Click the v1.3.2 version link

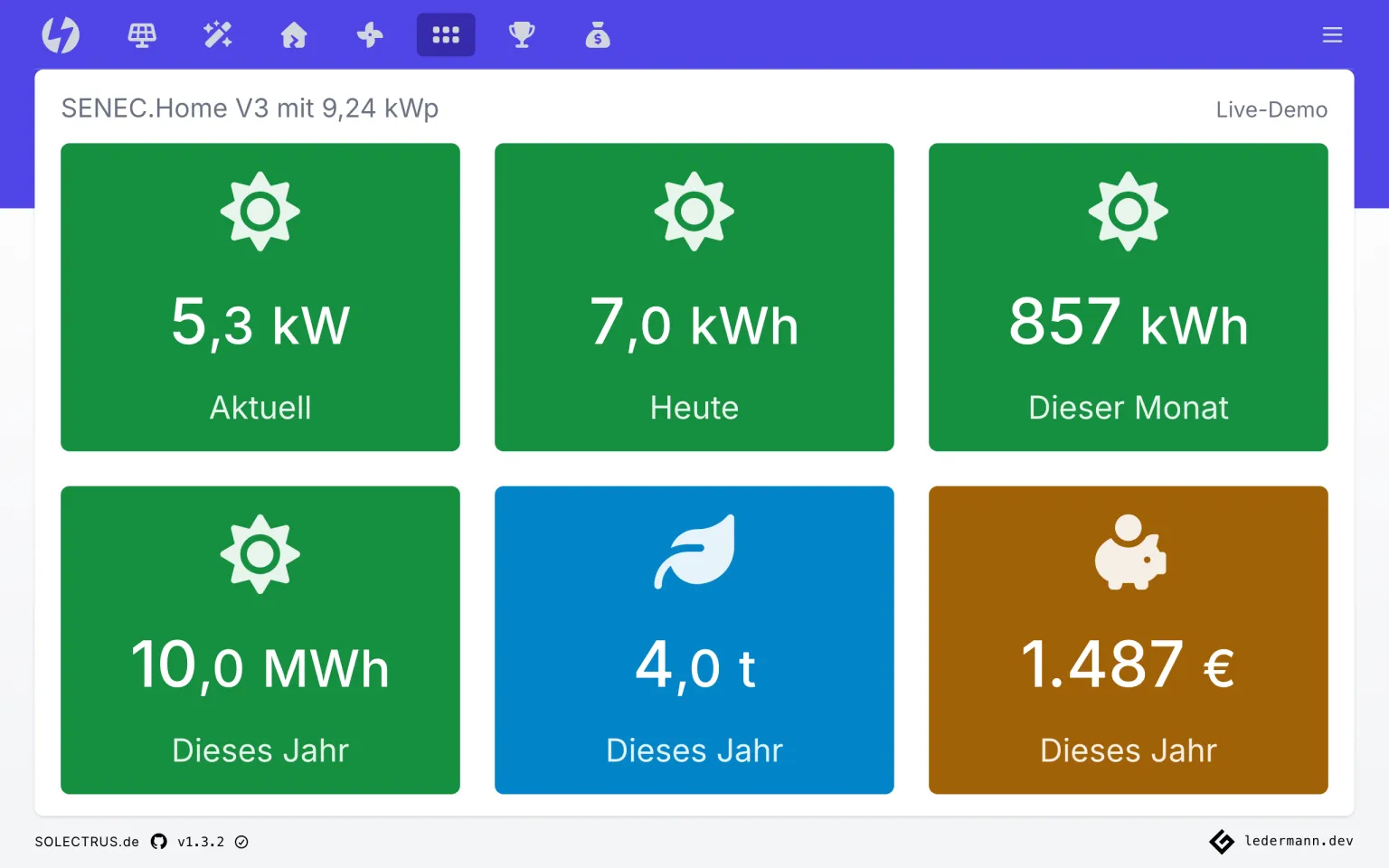(x=201, y=842)
